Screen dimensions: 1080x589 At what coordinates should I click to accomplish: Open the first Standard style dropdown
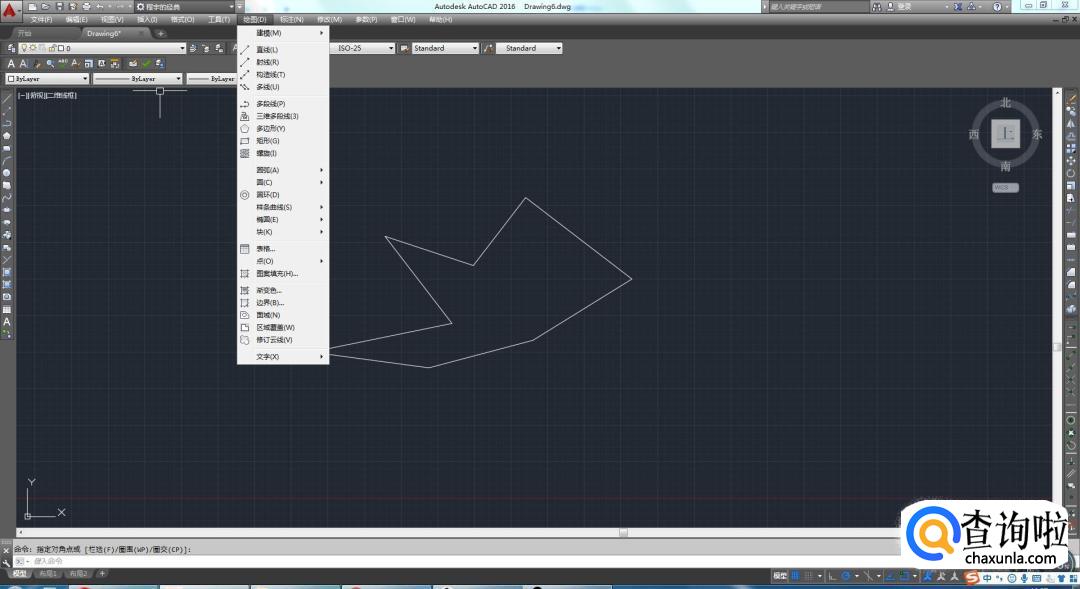(445, 48)
